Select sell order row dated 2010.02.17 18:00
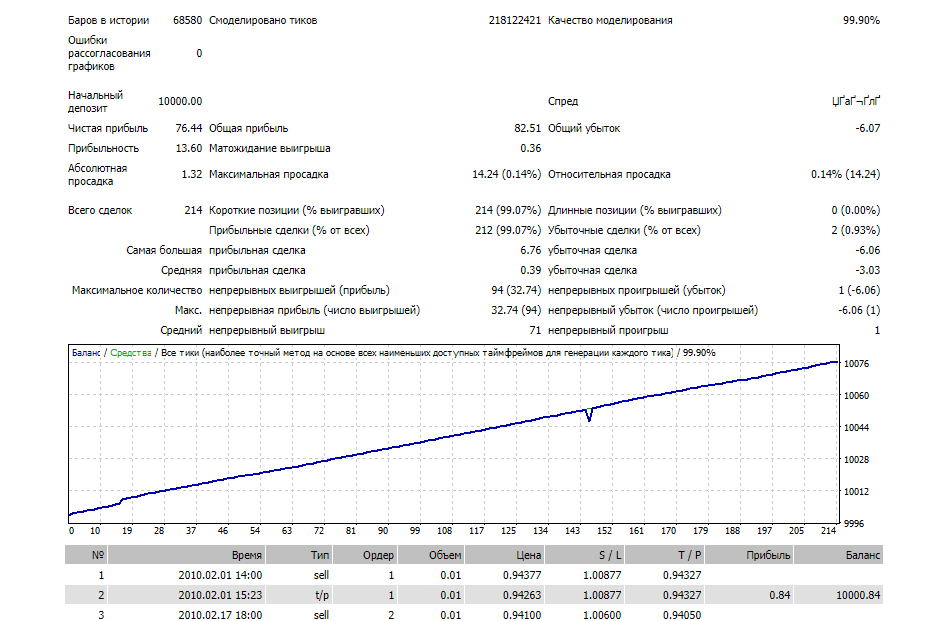Screen dimensions: 938x621 coord(474,614)
